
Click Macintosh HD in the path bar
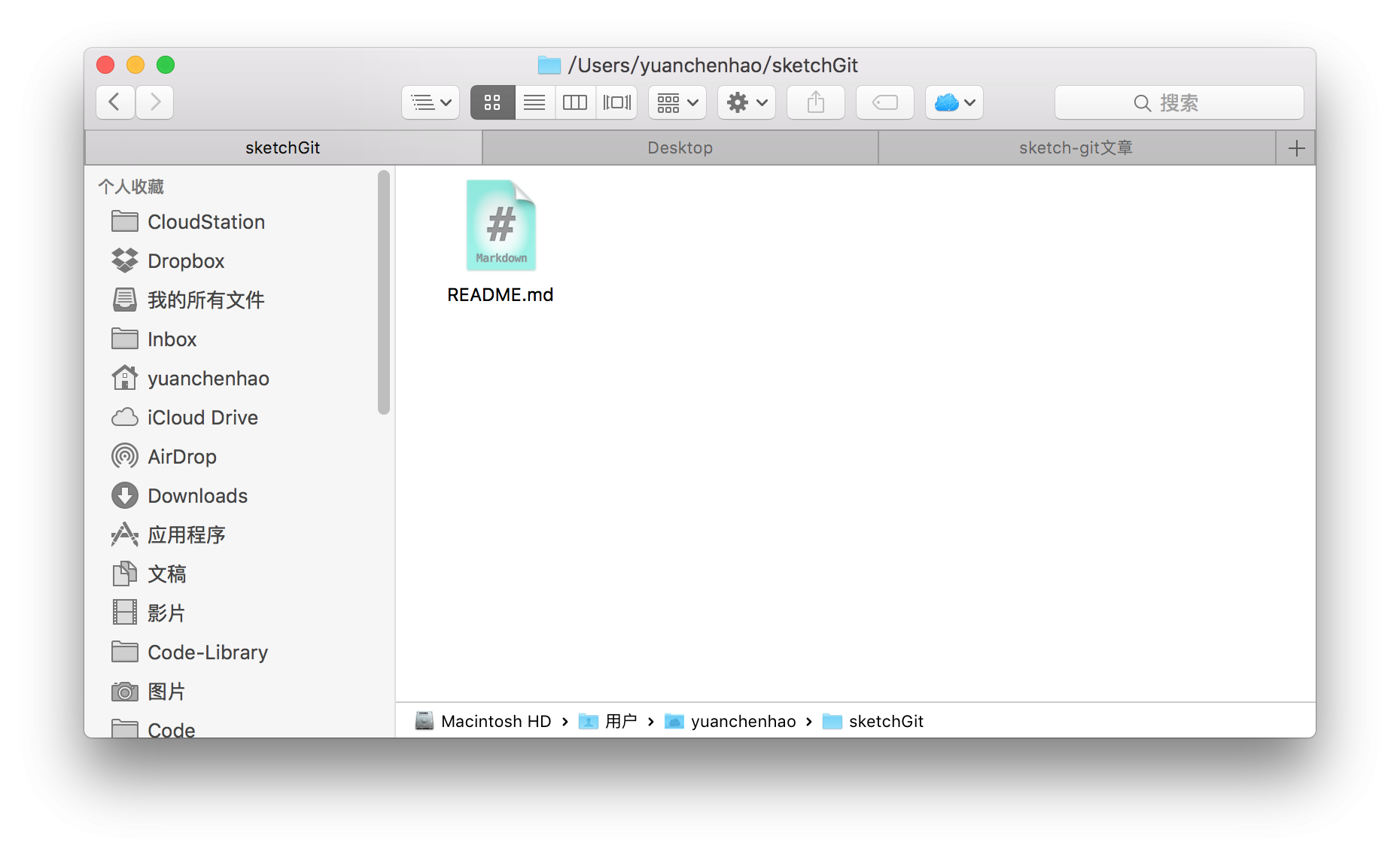(x=483, y=721)
